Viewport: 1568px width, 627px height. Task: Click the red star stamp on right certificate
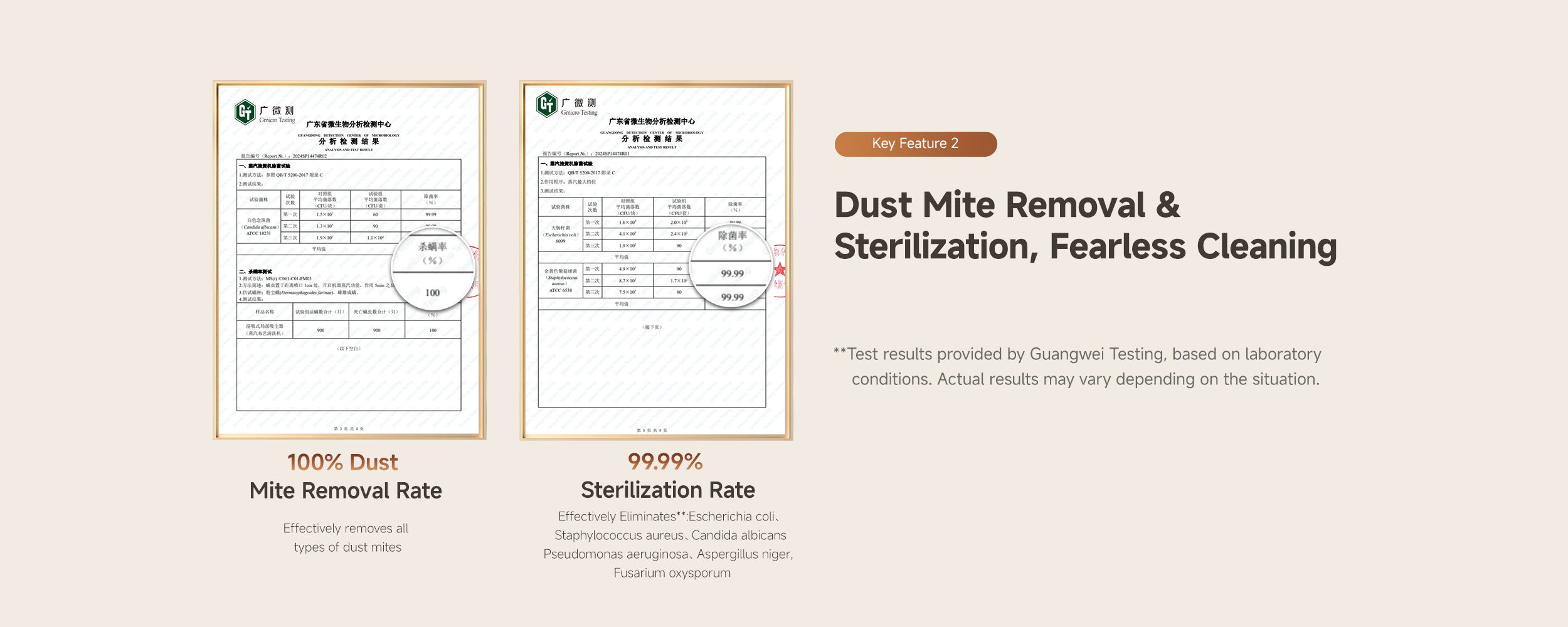coord(780,270)
